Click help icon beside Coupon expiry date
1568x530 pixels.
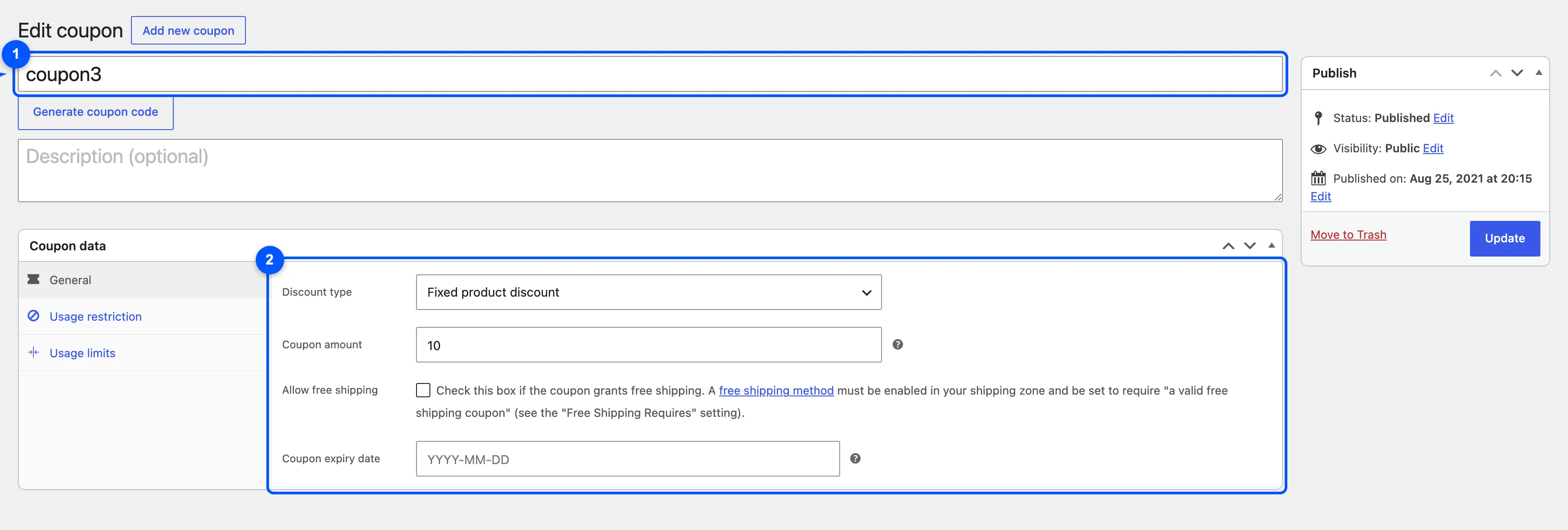(x=855, y=459)
